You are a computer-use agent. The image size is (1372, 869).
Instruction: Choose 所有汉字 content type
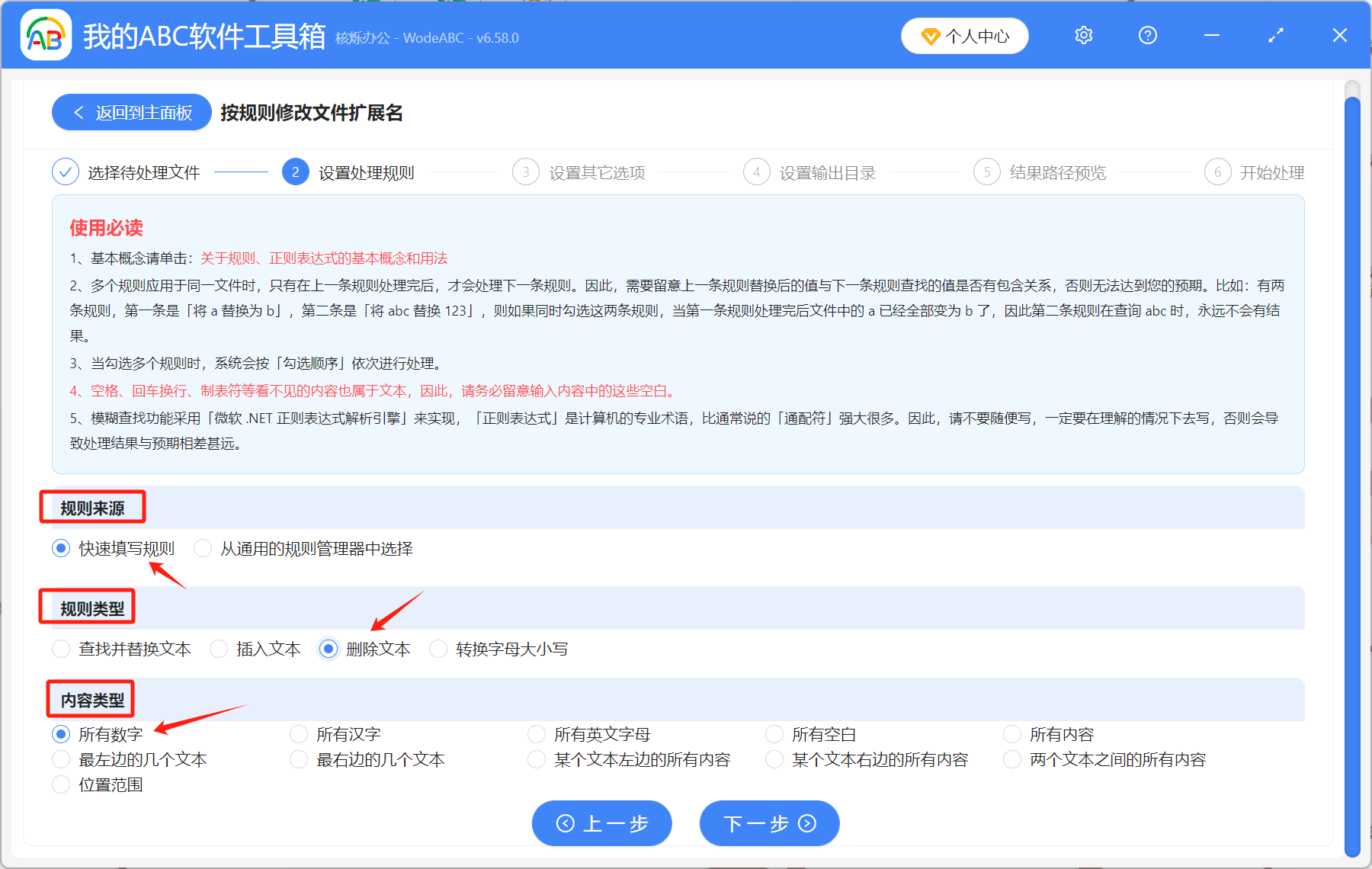click(299, 734)
